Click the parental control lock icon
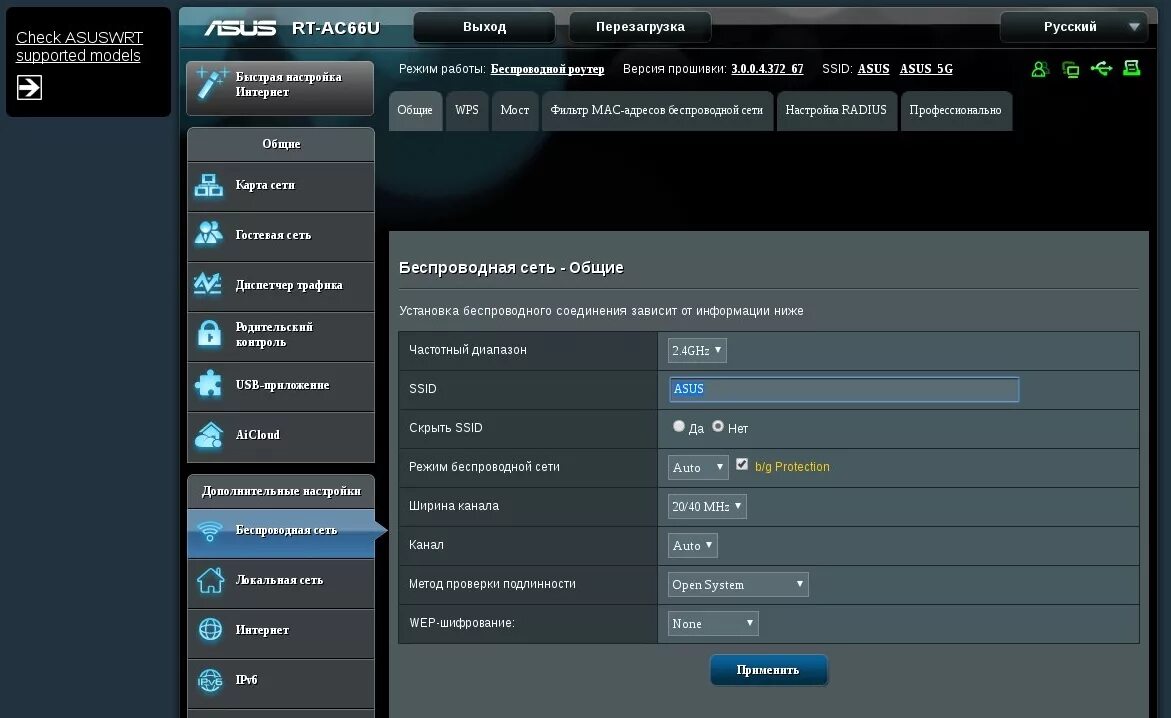 (x=209, y=334)
